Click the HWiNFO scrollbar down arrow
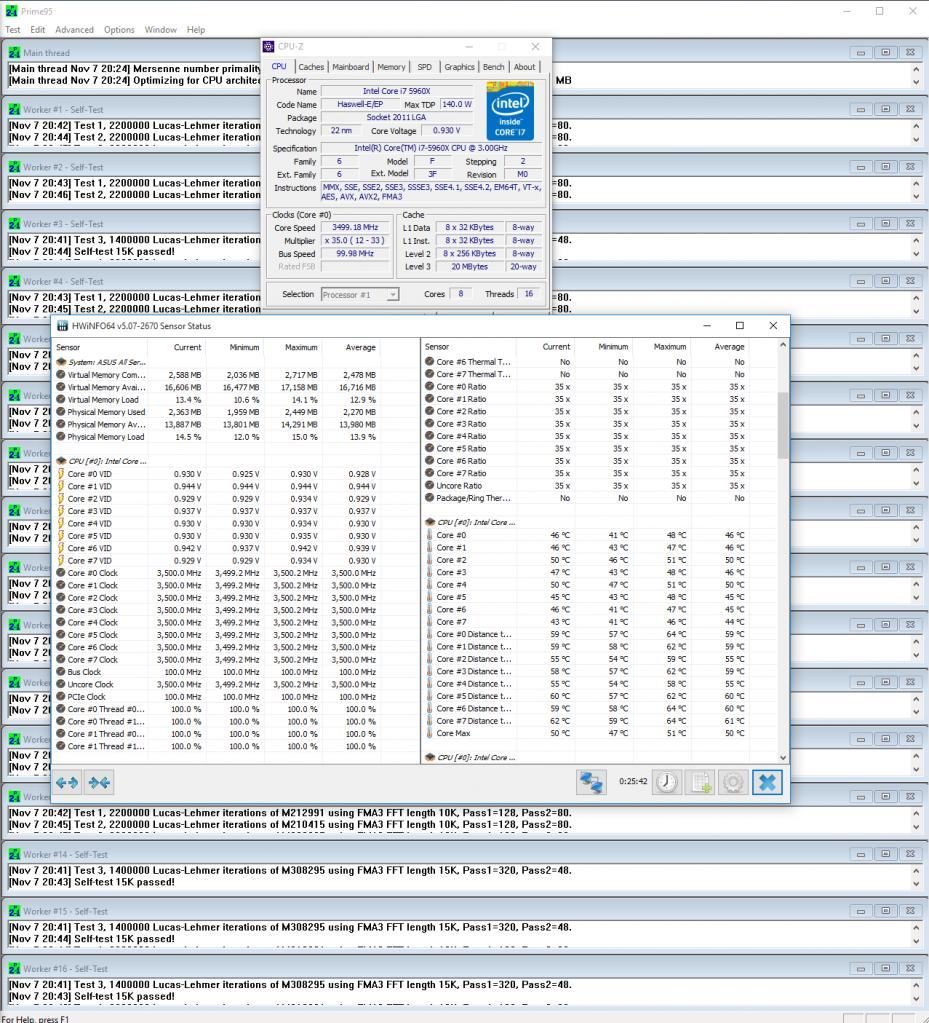929x1023 pixels. (x=783, y=757)
